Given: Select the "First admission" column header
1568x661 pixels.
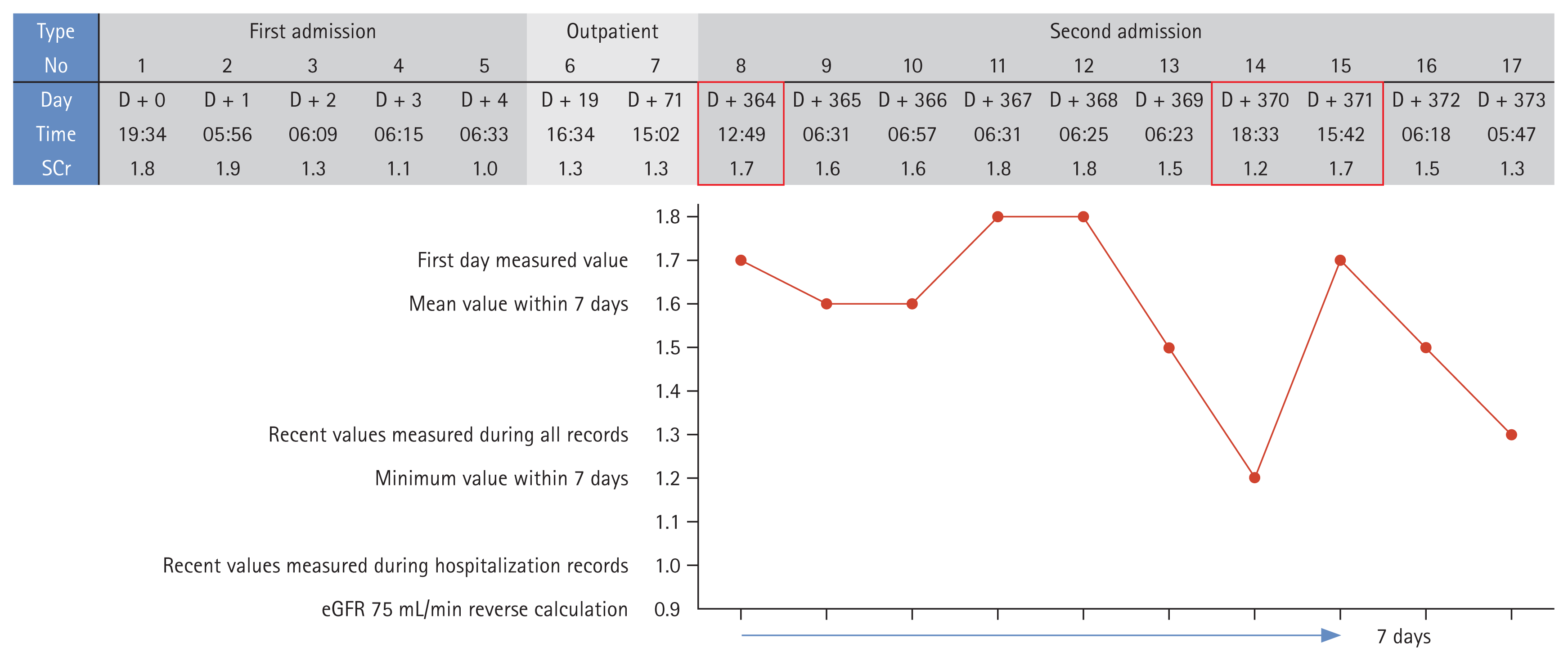Looking at the screenshot, I should coord(312,31).
